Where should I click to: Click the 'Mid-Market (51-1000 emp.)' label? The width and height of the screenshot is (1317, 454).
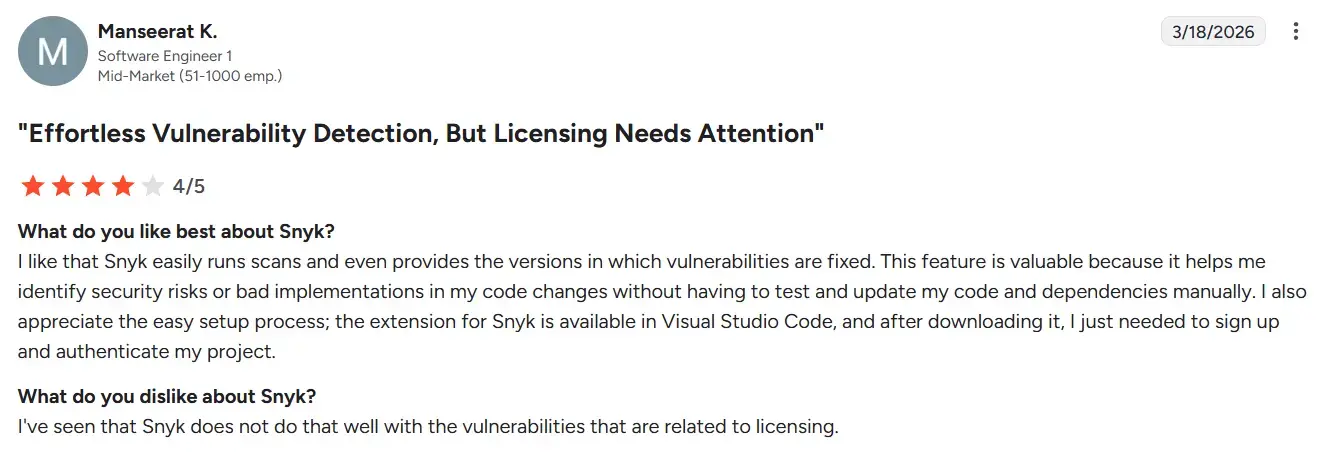click(x=189, y=75)
